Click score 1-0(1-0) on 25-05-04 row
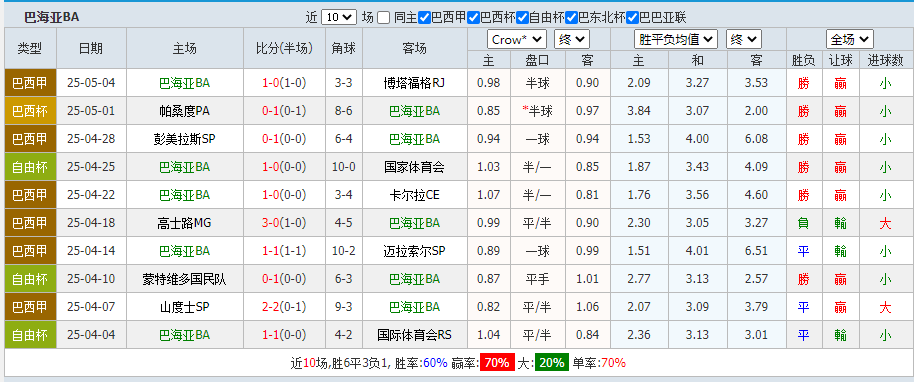This screenshot has width=914, height=382. (x=284, y=83)
